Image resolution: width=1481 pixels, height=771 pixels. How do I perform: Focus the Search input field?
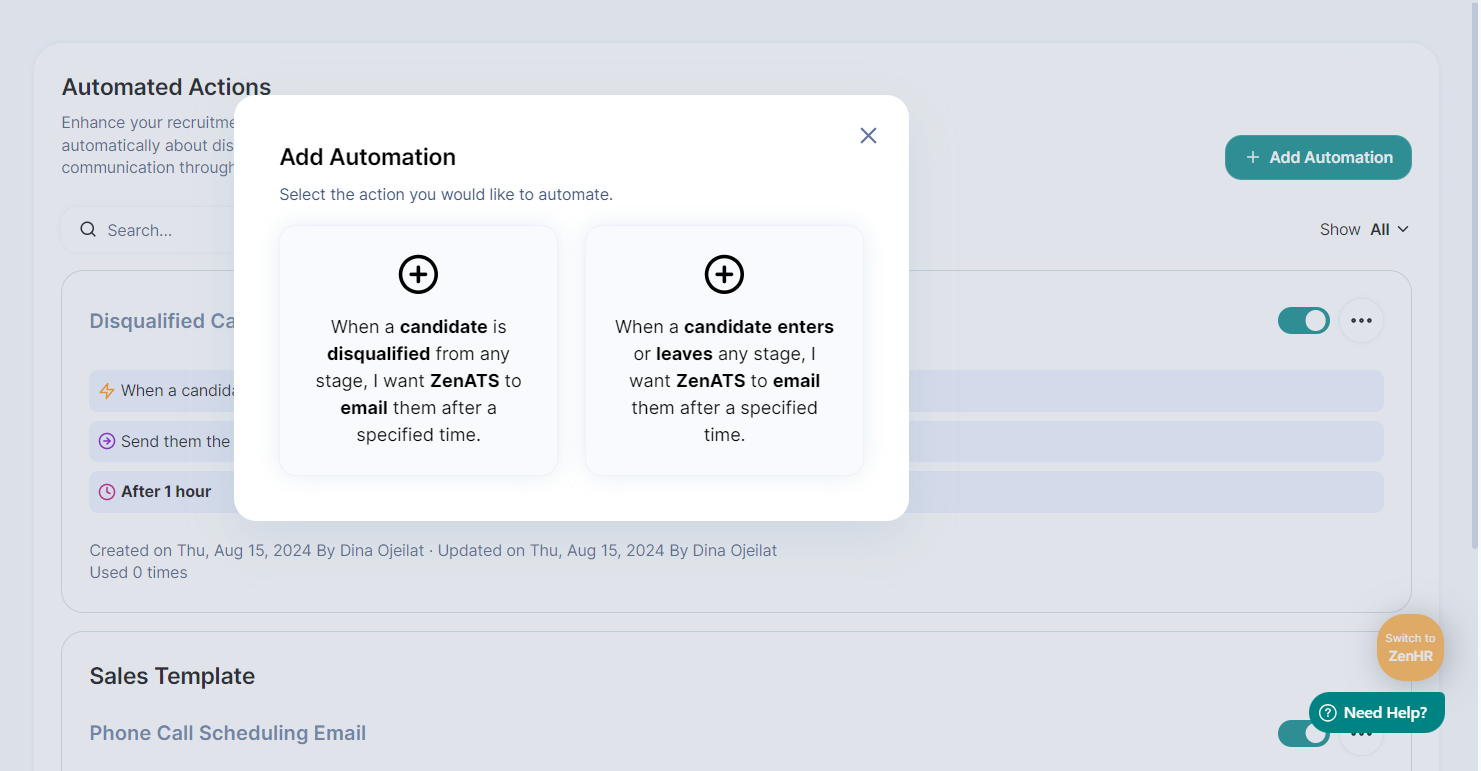pyautogui.click(x=148, y=230)
